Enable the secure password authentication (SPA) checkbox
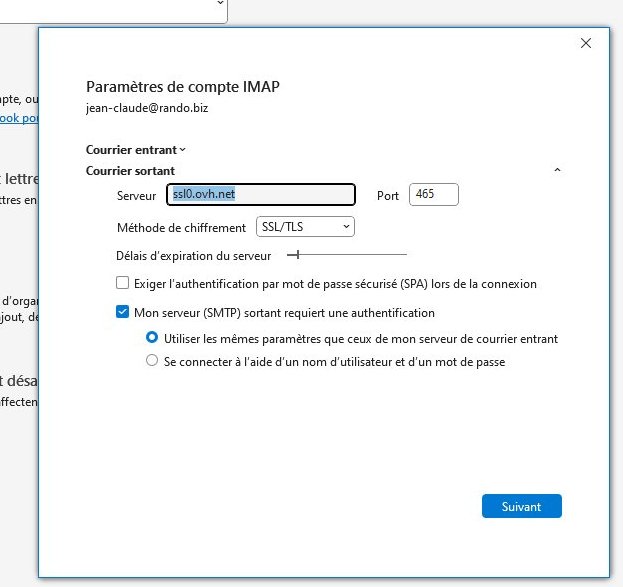 point(123,284)
